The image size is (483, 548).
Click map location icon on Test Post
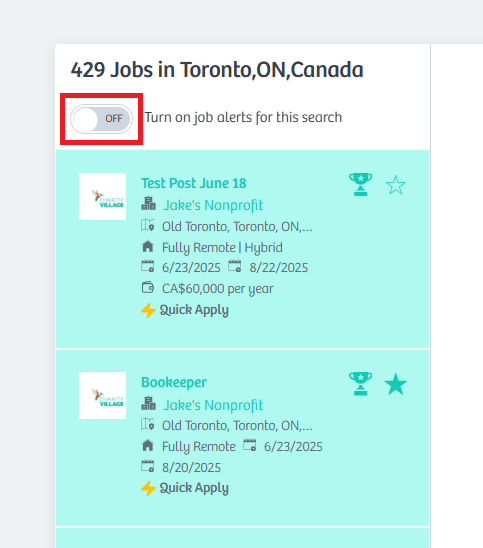click(x=147, y=225)
